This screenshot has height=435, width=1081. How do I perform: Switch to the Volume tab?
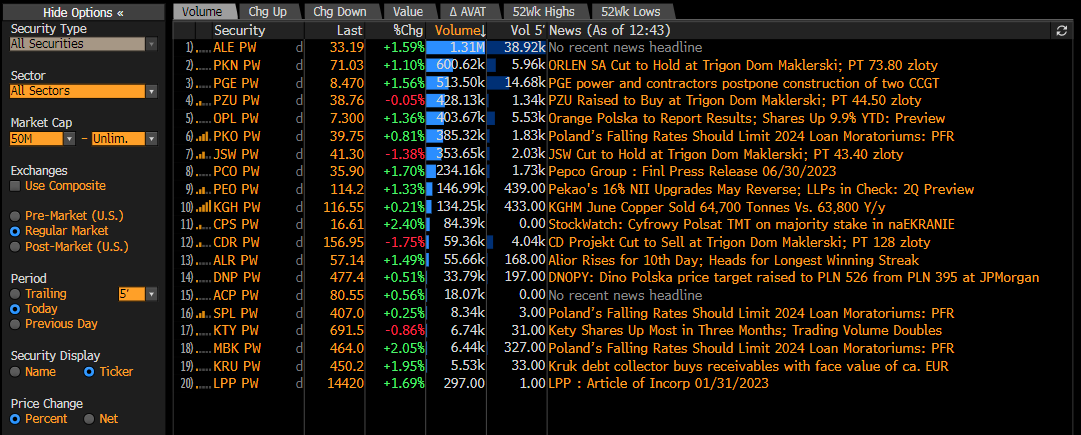(x=202, y=12)
